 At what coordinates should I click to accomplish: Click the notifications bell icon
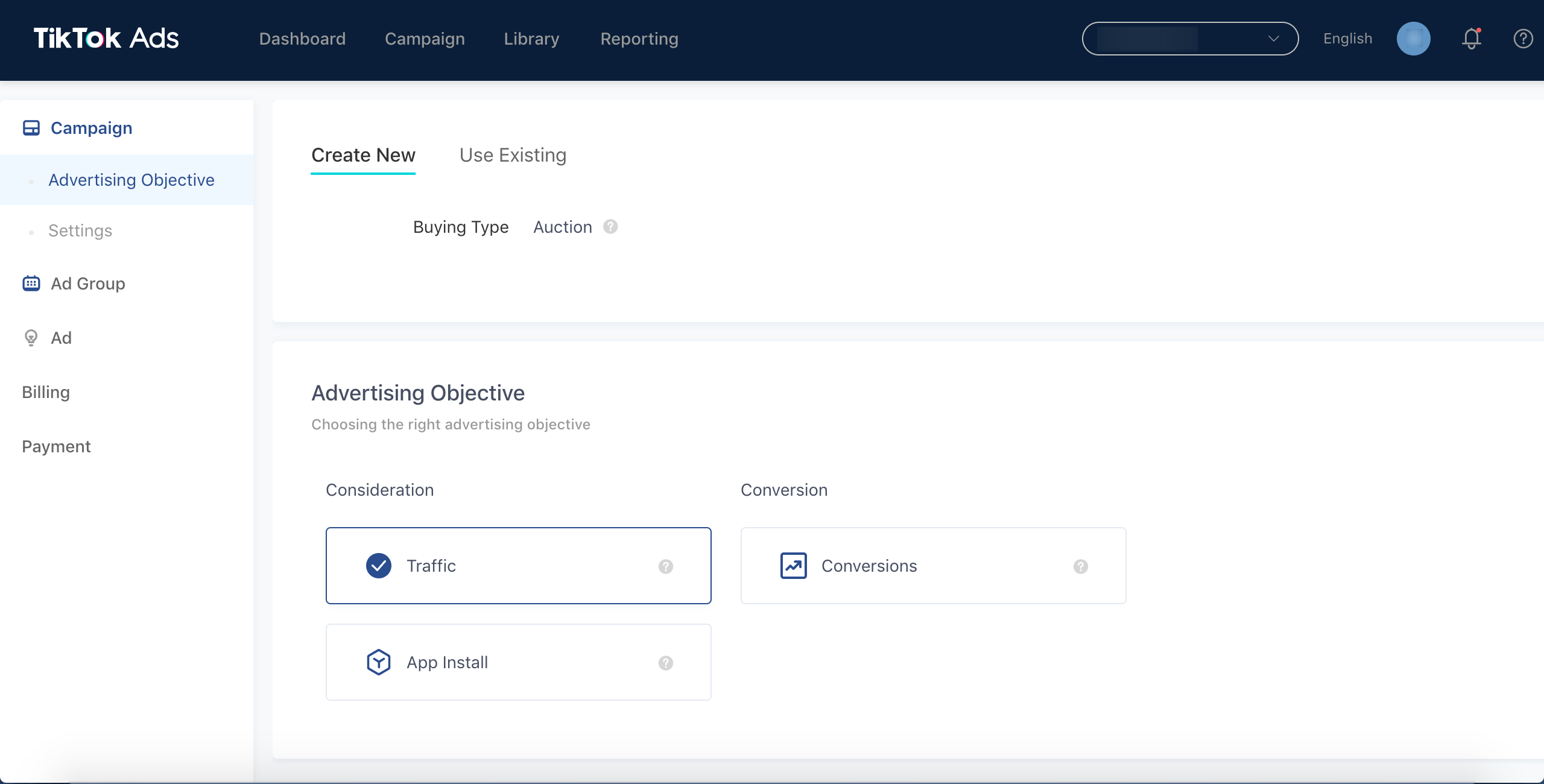[x=1470, y=38]
